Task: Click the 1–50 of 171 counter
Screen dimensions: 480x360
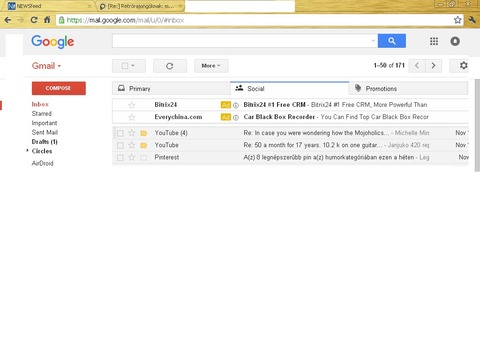Action: 389,66
